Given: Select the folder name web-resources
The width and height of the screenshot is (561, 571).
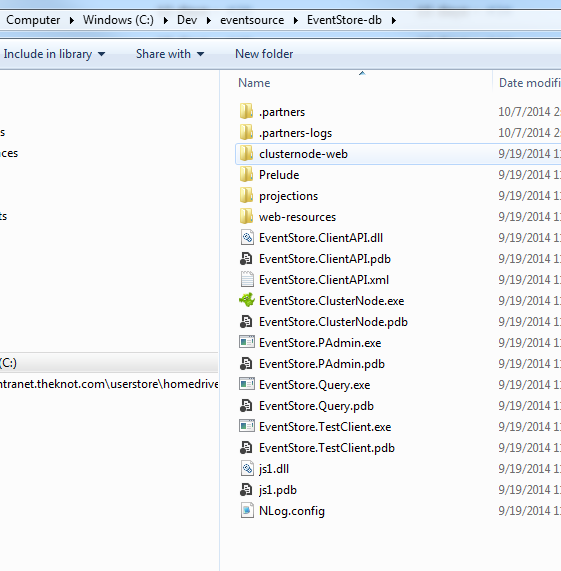Looking at the screenshot, I should click(x=297, y=217).
